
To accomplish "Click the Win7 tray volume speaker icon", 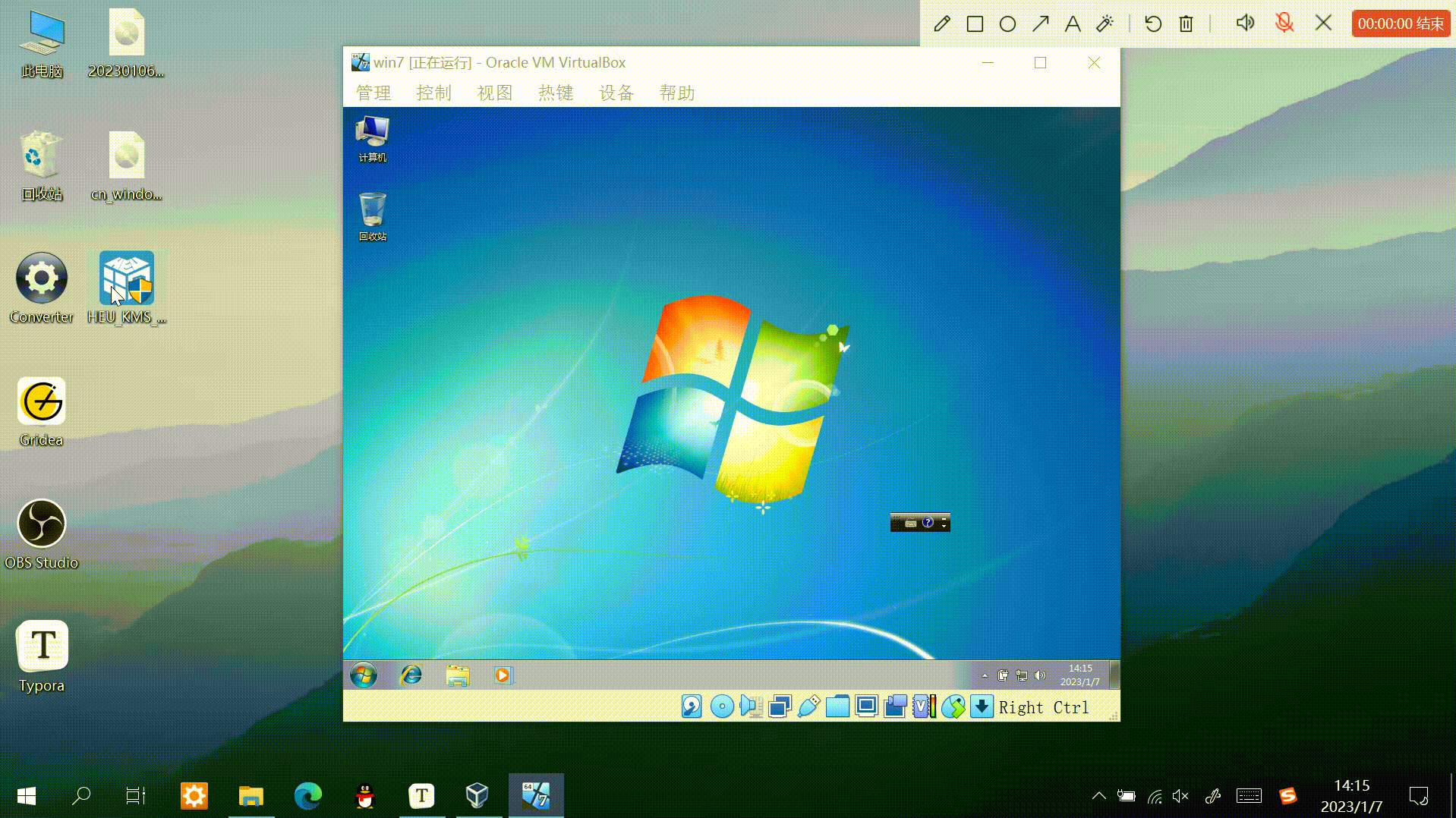I will [x=1040, y=675].
